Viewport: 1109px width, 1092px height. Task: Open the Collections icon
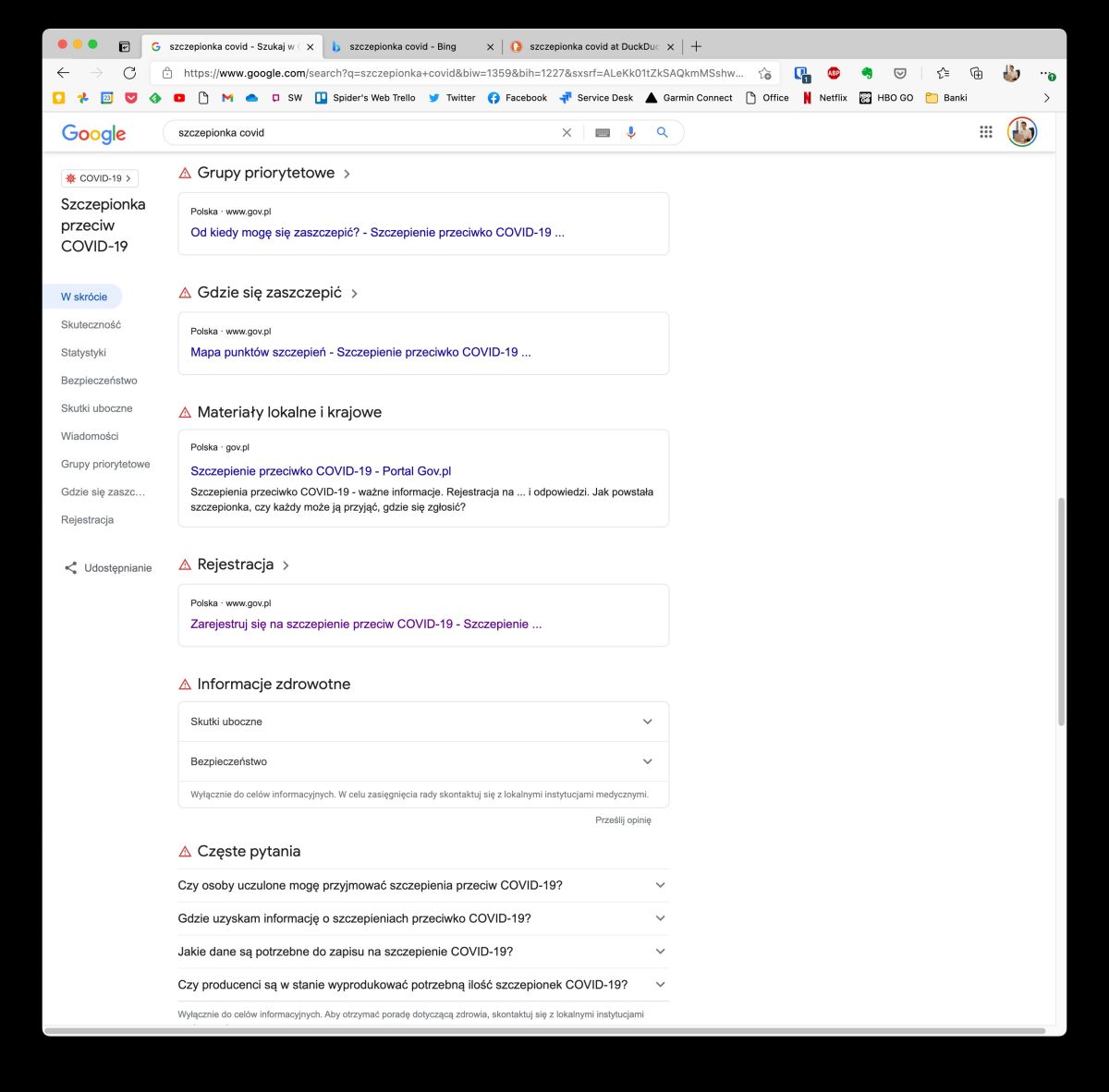click(976, 73)
